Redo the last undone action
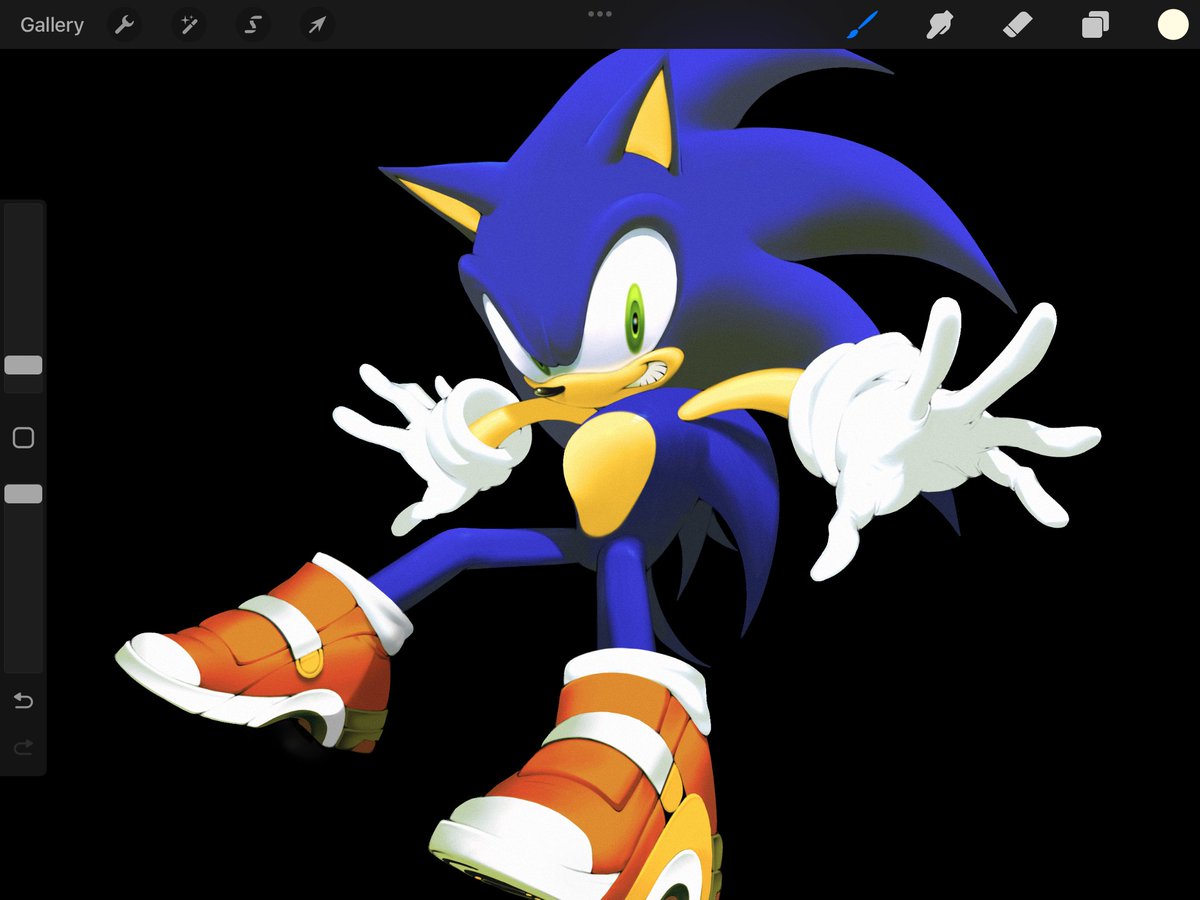Viewport: 1200px width, 900px height. pos(23,747)
